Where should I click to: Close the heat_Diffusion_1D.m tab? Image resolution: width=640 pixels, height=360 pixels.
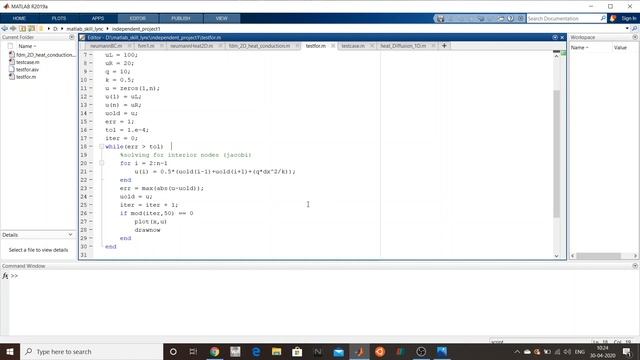click(433, 46)
